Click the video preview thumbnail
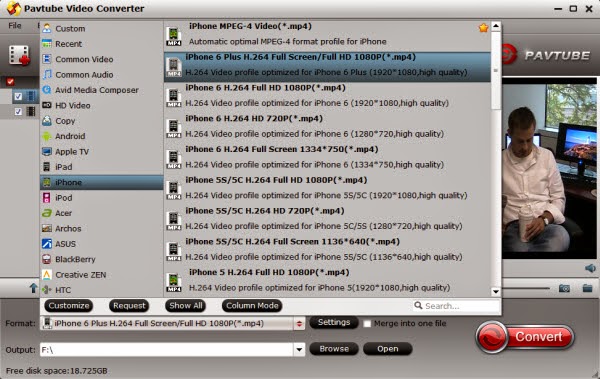The image size is (600, 379). (x=549, y=168)
